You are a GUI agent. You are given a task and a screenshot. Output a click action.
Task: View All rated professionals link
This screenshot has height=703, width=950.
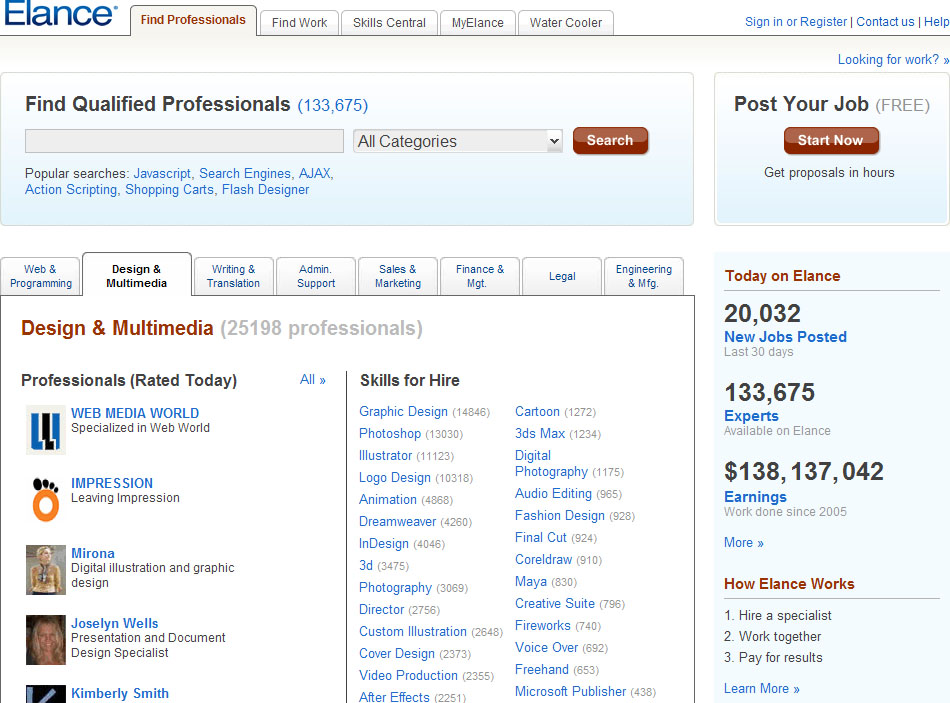pos(312,380)
